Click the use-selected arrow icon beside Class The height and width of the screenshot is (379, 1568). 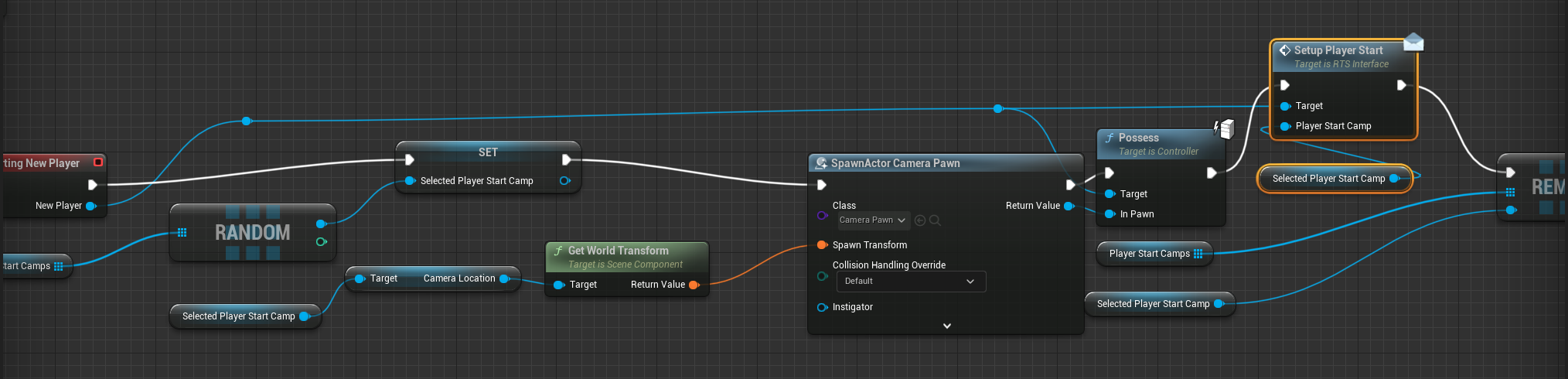(x=920, y=220)
